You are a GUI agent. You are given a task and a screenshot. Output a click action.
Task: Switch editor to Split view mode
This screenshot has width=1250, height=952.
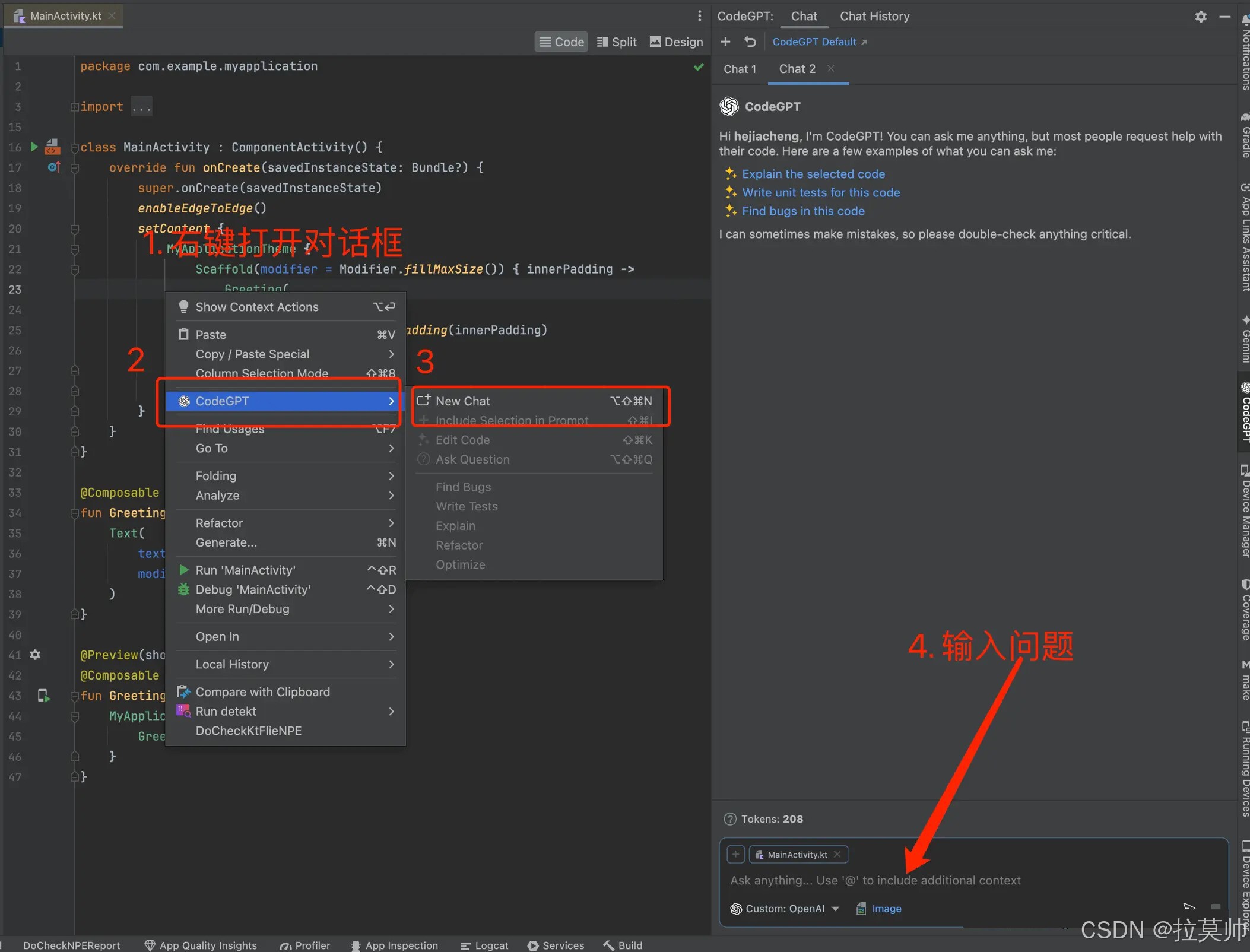tap(616, 42)
